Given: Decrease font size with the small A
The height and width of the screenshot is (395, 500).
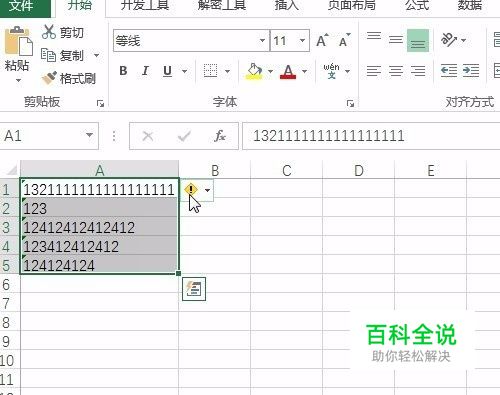Looking at the screenshot, I should tap(345, 41).
